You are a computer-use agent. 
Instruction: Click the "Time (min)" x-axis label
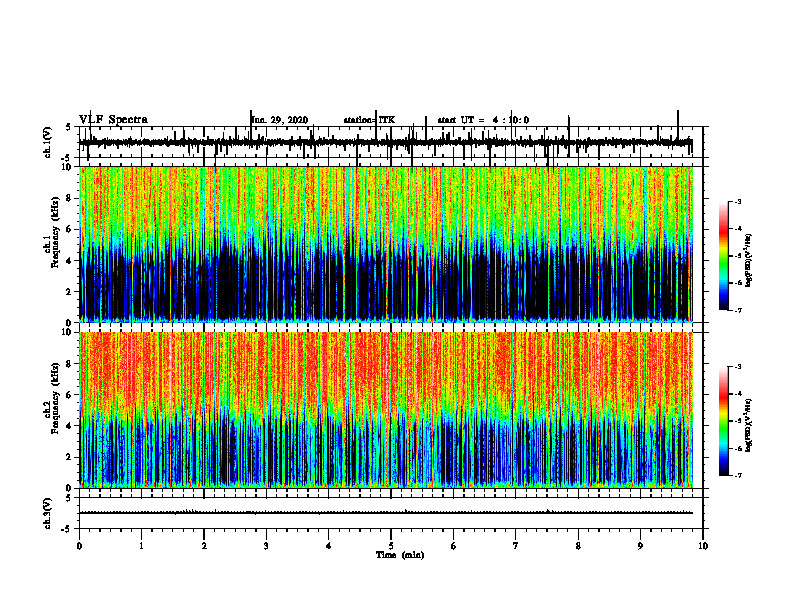400,555
